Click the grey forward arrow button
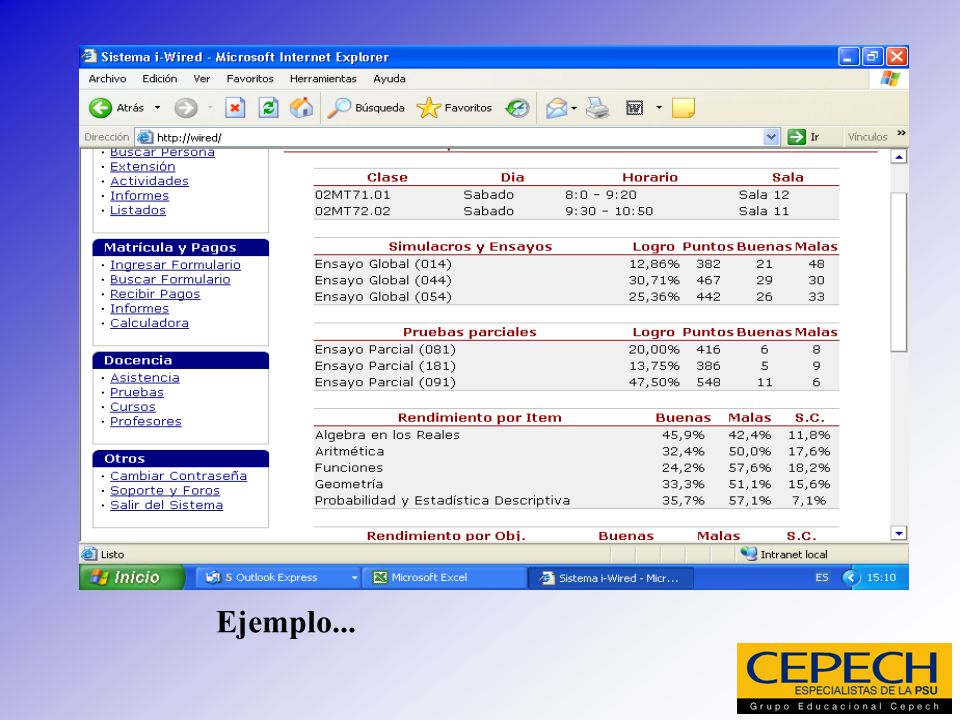This screenshot has width=960, height=720. point(186,108)
